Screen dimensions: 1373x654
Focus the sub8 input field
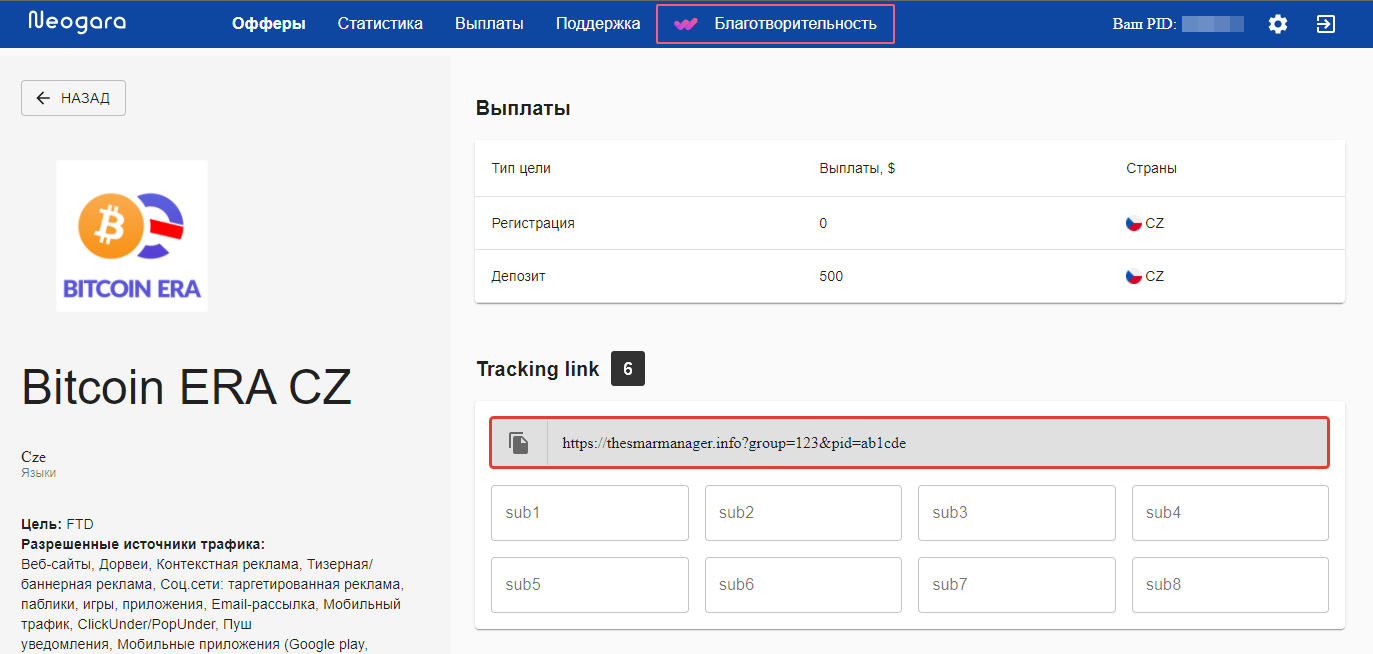1230,585
